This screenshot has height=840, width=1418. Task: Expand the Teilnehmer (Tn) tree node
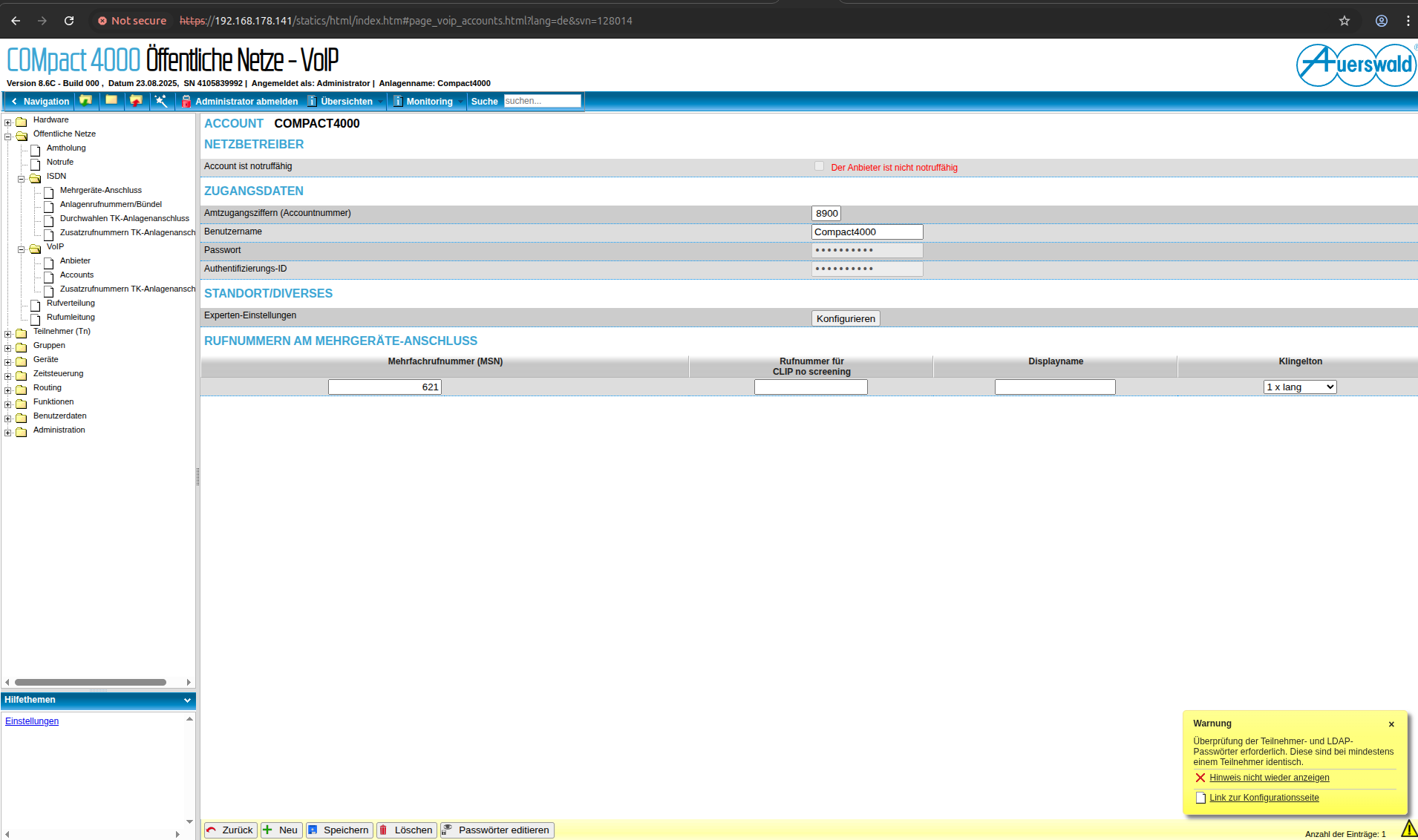(x=8, y=334)
